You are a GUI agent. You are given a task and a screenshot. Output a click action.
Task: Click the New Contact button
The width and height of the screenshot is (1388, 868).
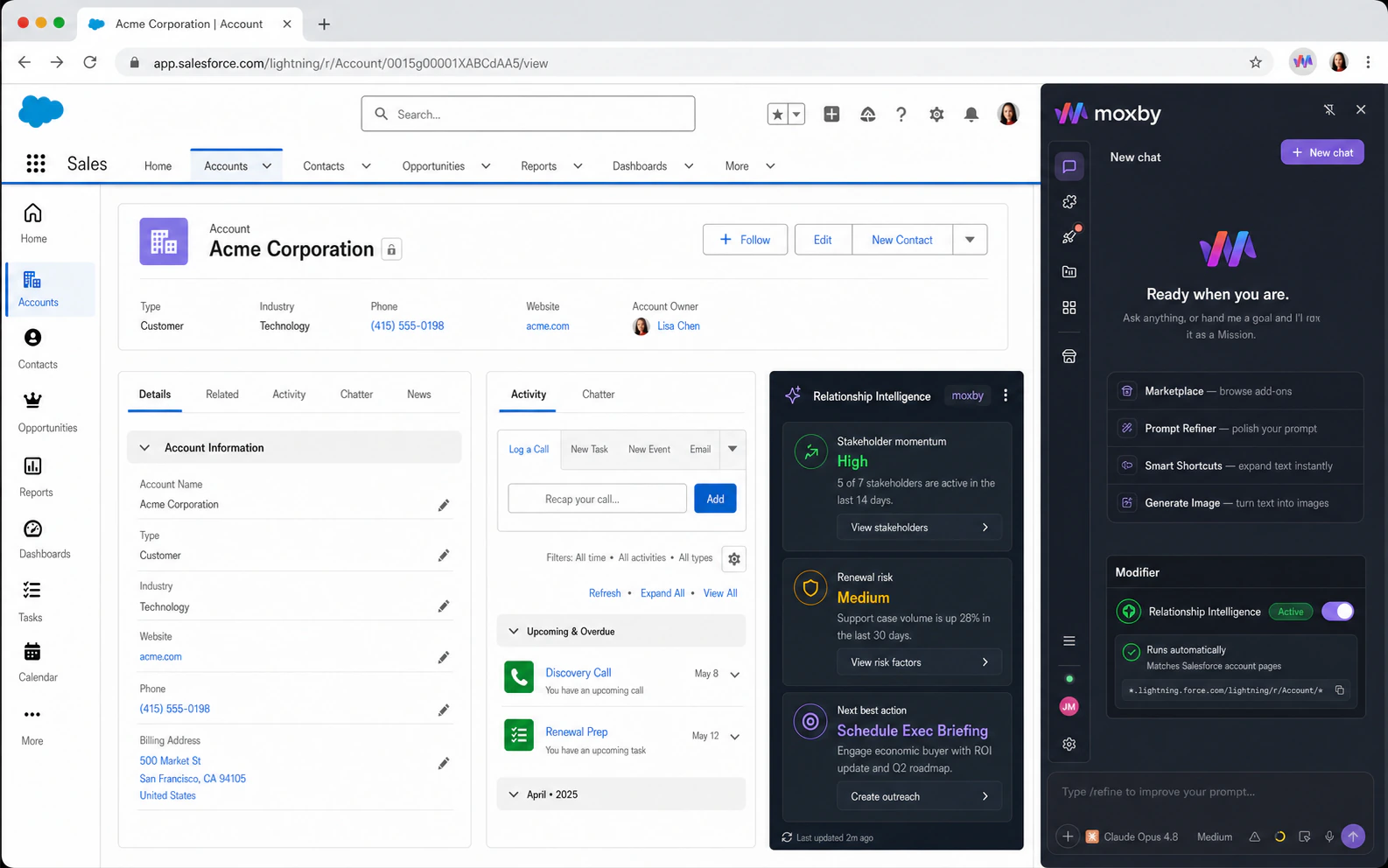click(902, 240)
